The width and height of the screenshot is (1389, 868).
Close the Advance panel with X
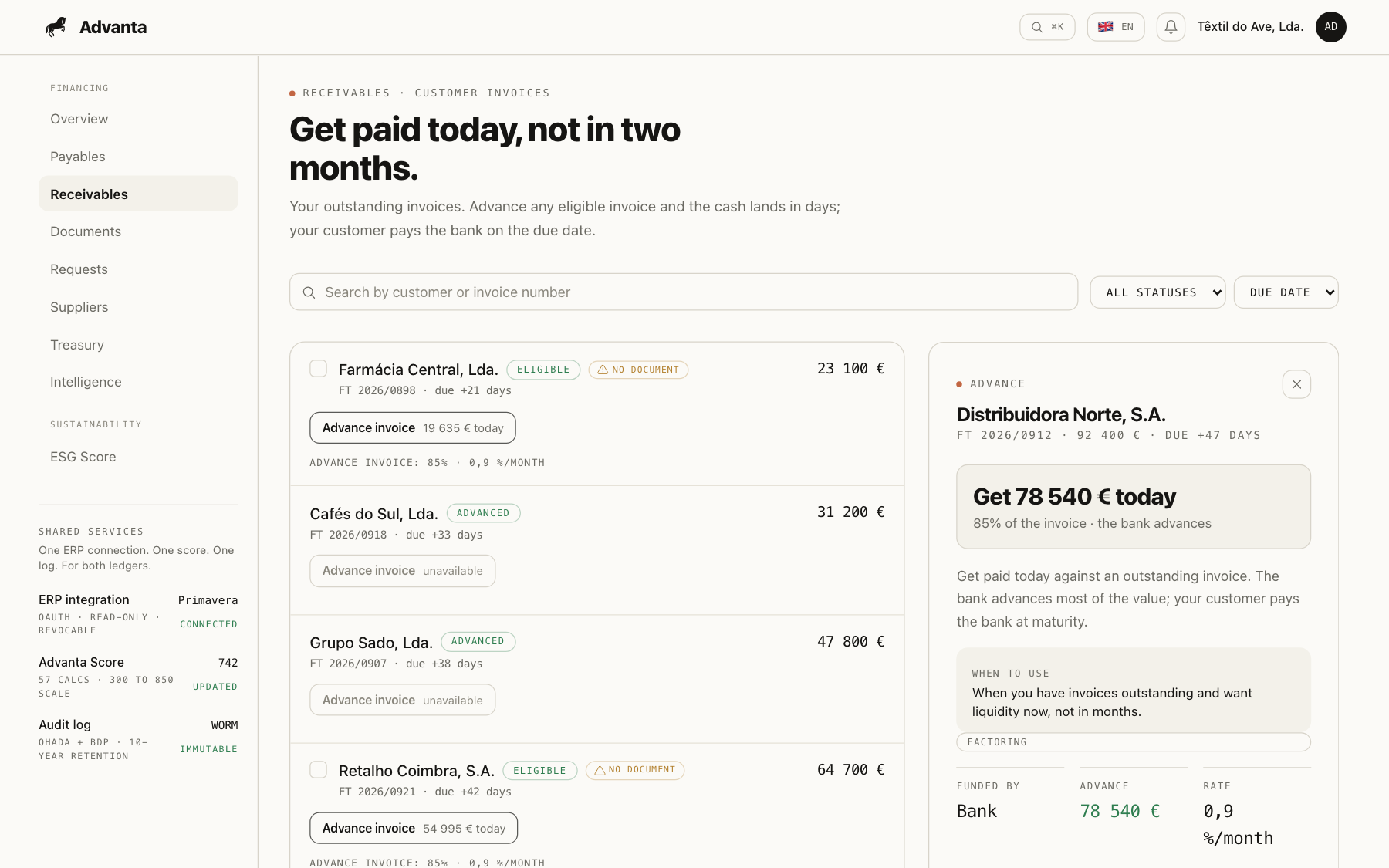point(1296,384)
